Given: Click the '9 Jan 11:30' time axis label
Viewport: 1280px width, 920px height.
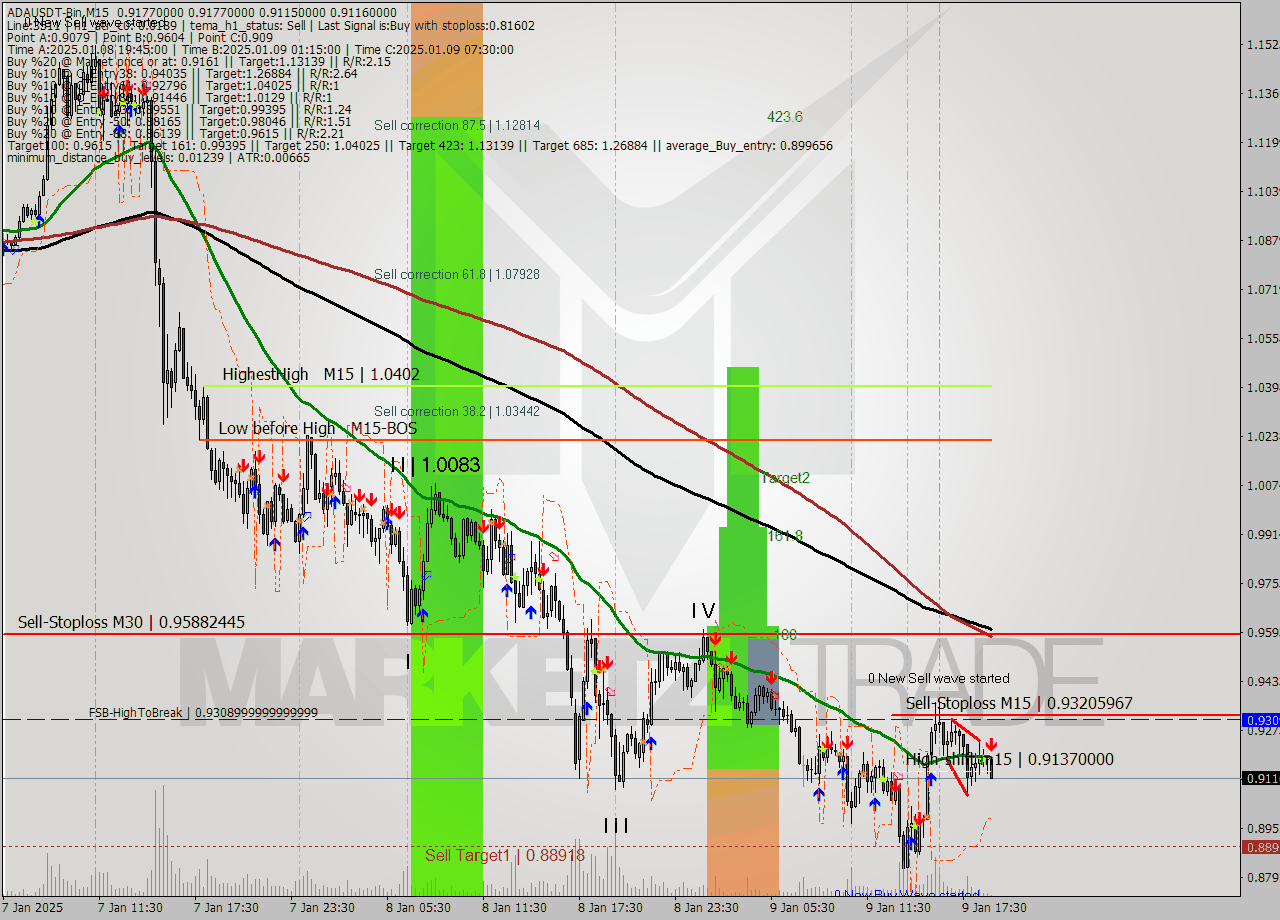Looking at the screenshot, I should coord(898,908).
